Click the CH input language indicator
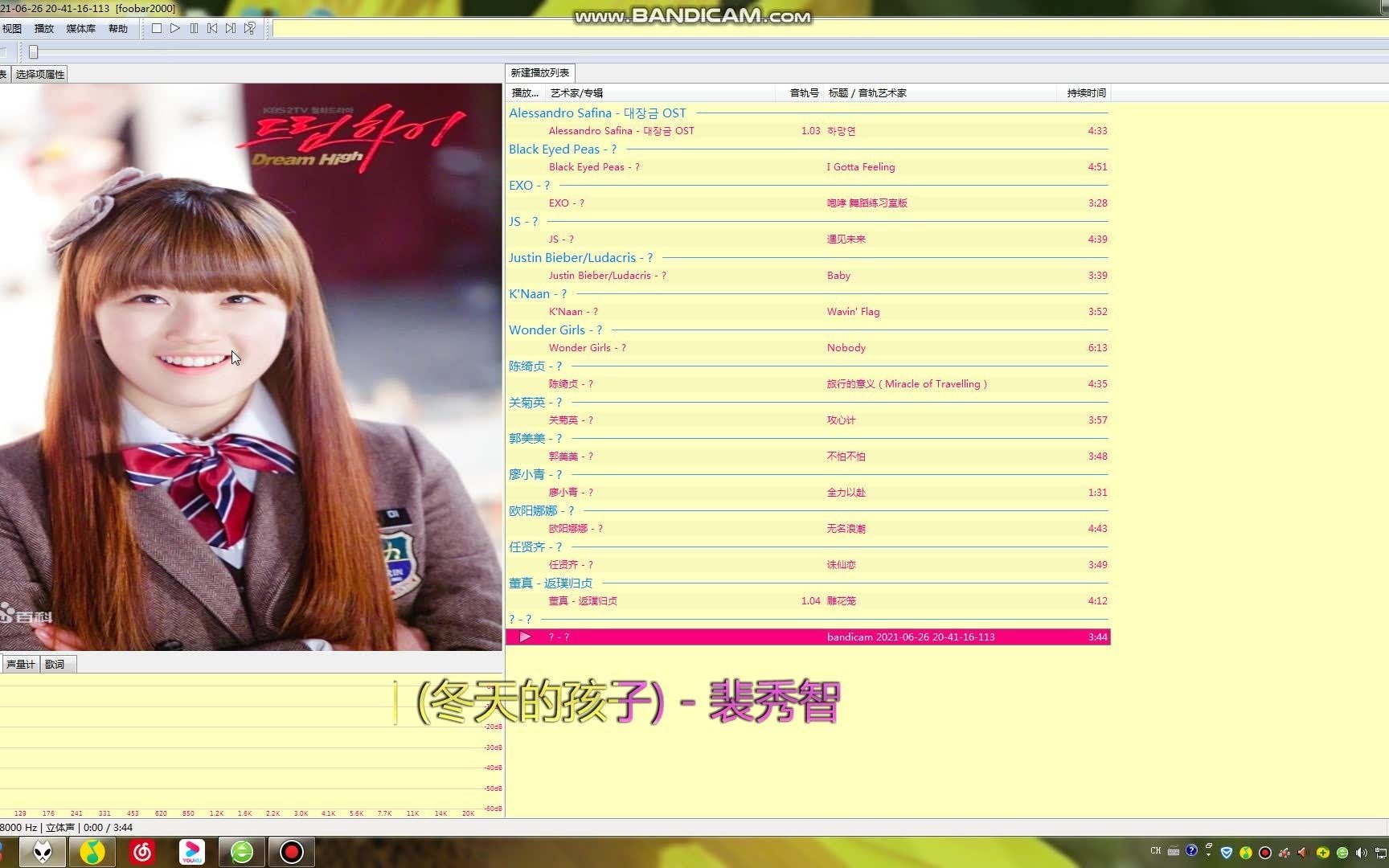This screenshot has width=1389, height=868. (x=1156, y=851)
